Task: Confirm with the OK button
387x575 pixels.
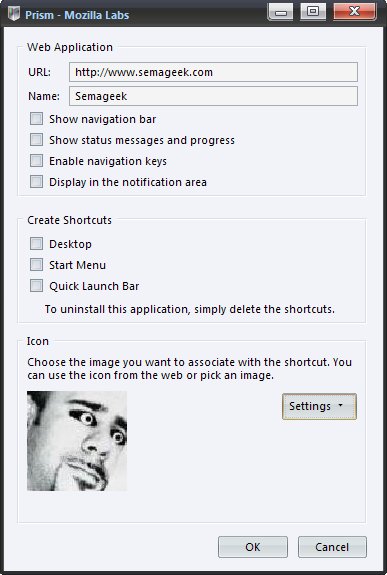Action: tap(253, 547)
